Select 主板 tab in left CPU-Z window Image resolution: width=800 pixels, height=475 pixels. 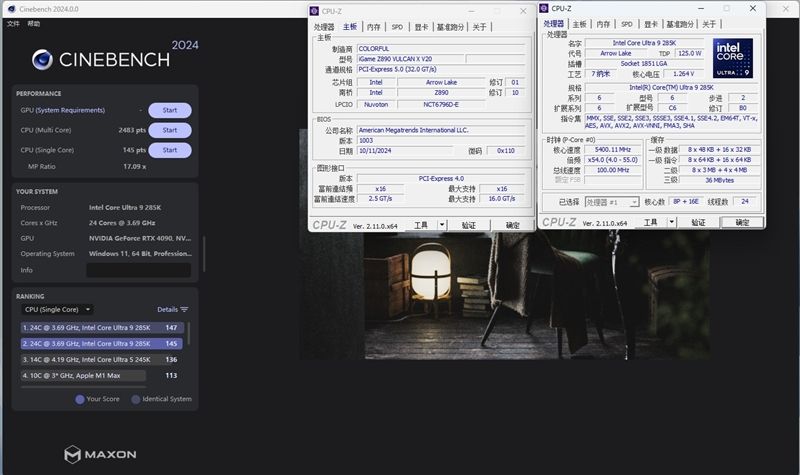coord(350,27)
